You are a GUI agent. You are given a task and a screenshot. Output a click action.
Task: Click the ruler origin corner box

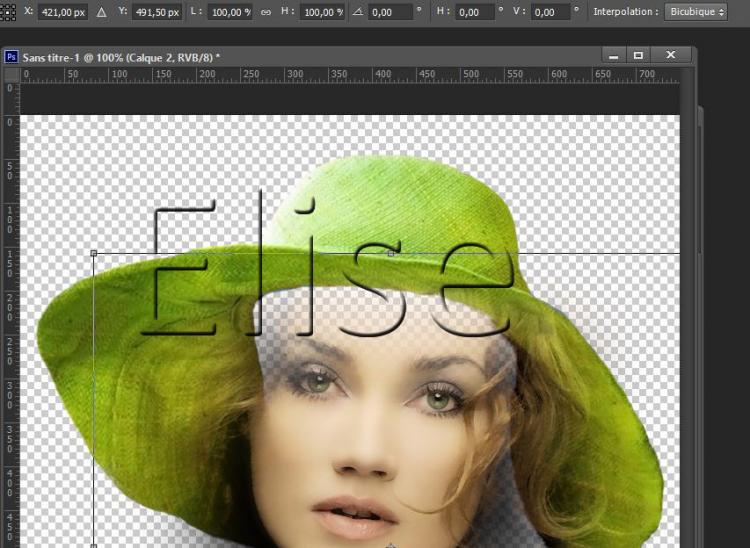[11, 75]
